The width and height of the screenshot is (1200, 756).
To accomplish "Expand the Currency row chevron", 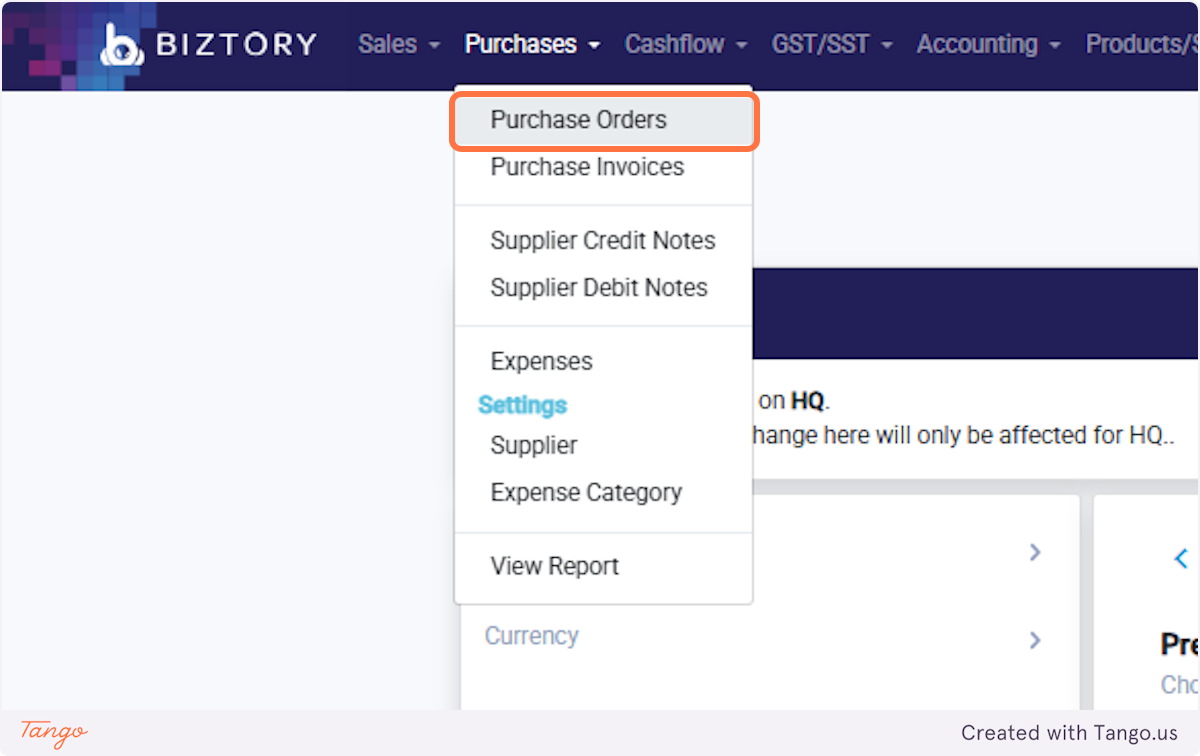I will (1035, 640).
